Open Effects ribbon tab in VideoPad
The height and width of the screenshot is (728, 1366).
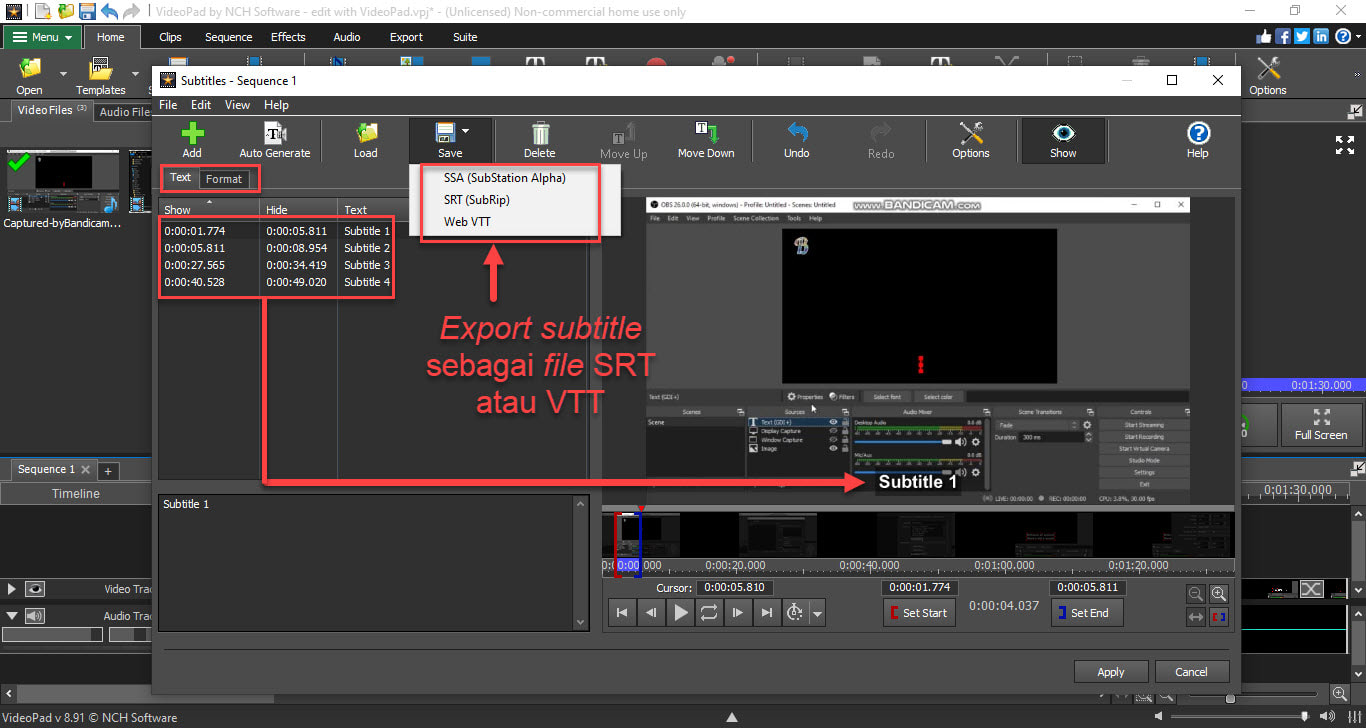coord(288,37)
